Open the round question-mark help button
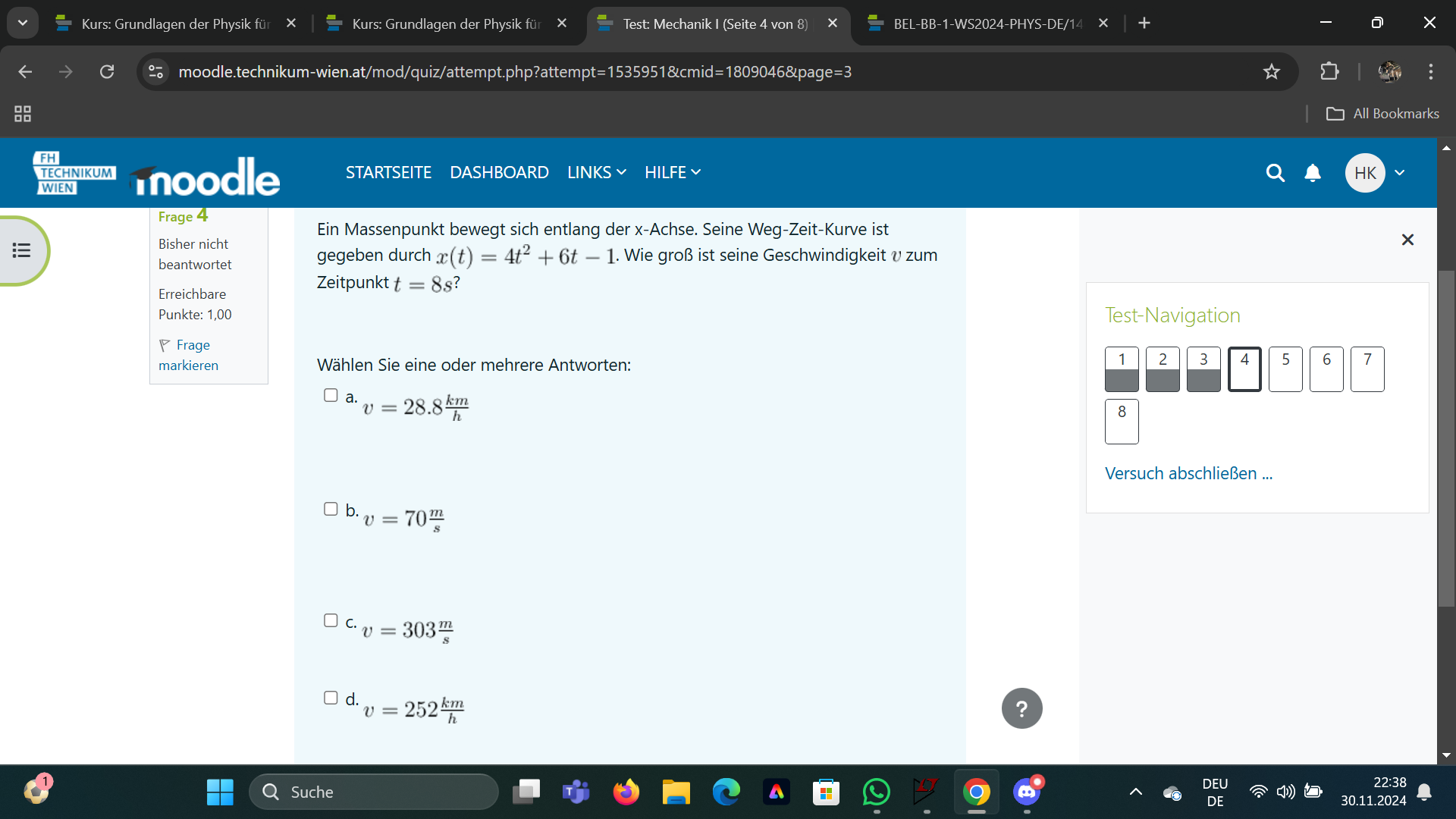The width and height of the screenshot is (1456, 819). click(x=1021, y=708)
